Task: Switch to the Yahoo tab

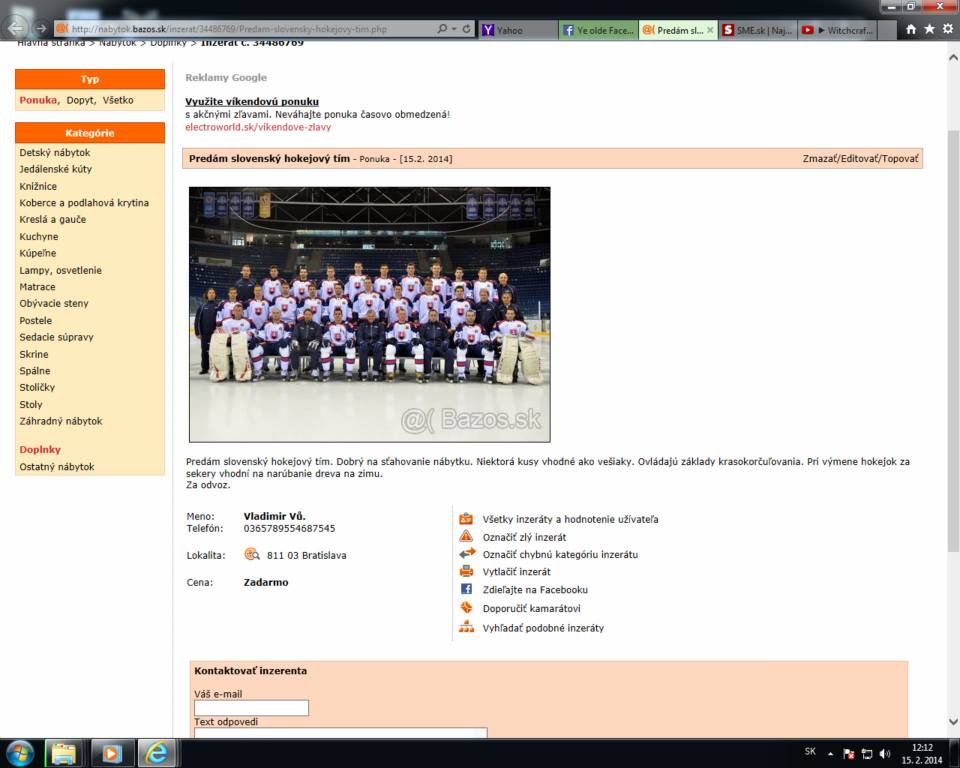Action: click(x=517, y=30)
